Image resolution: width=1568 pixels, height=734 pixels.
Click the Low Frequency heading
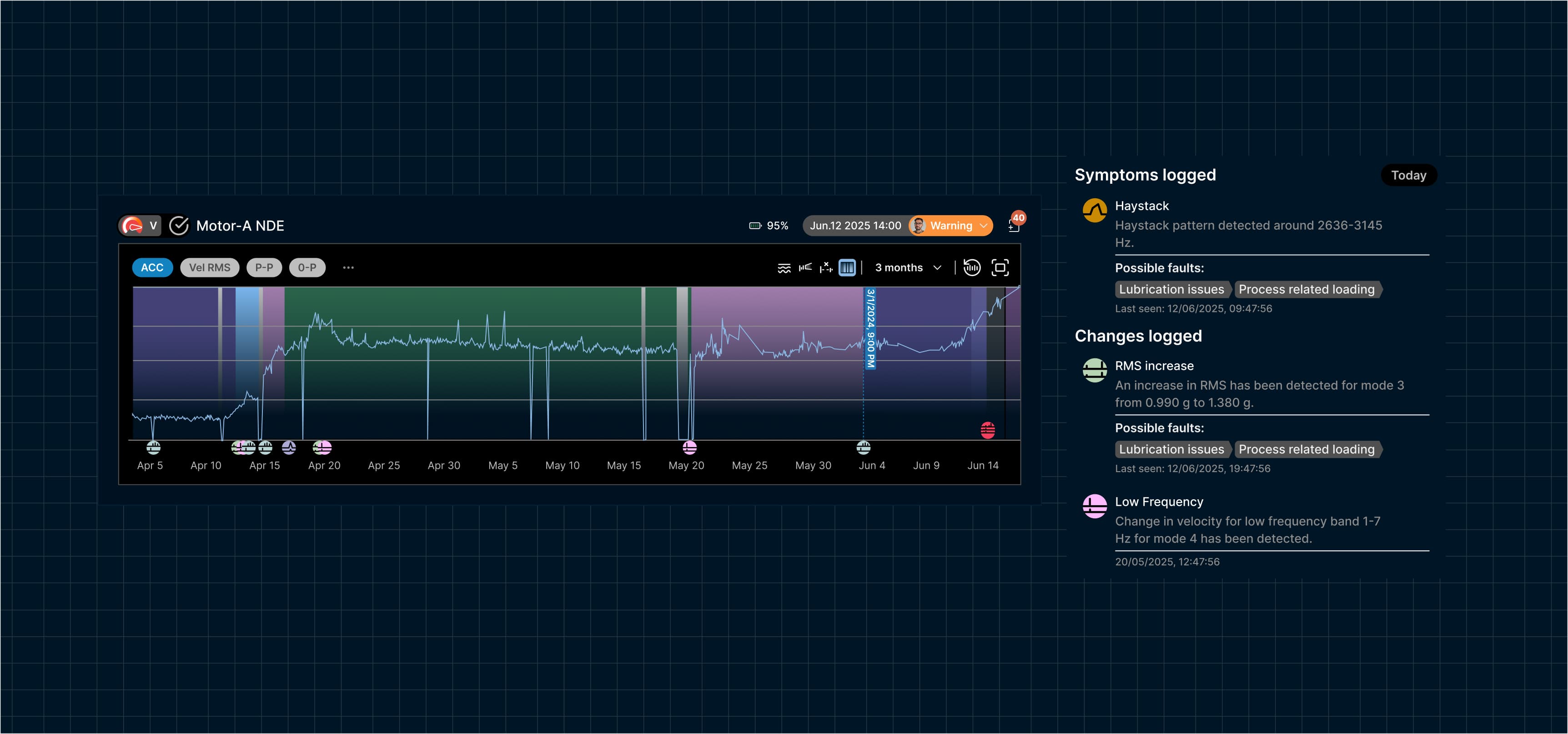pyautogui.click(x=1159, y=502)
